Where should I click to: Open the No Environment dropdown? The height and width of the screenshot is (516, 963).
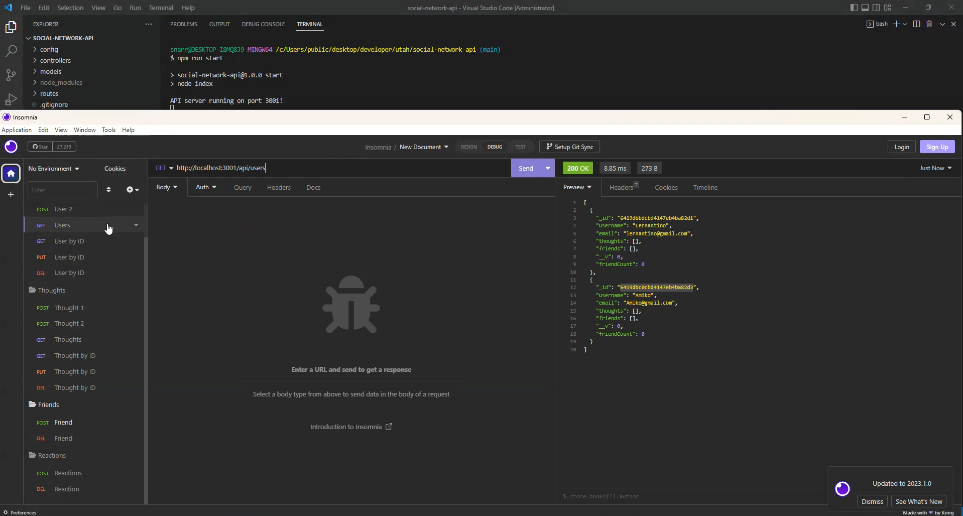53,168
